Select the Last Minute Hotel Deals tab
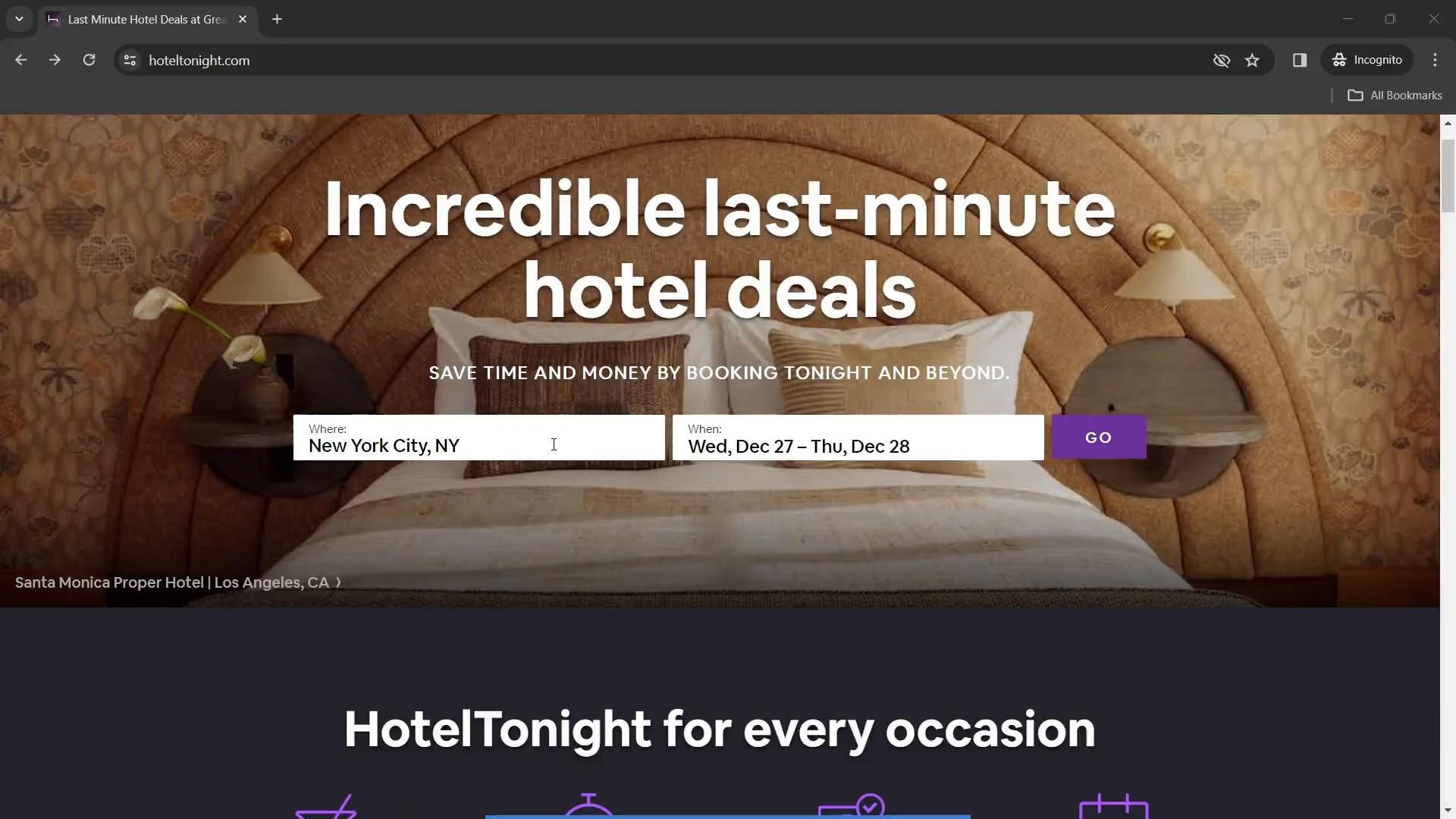 pos(146,19)
